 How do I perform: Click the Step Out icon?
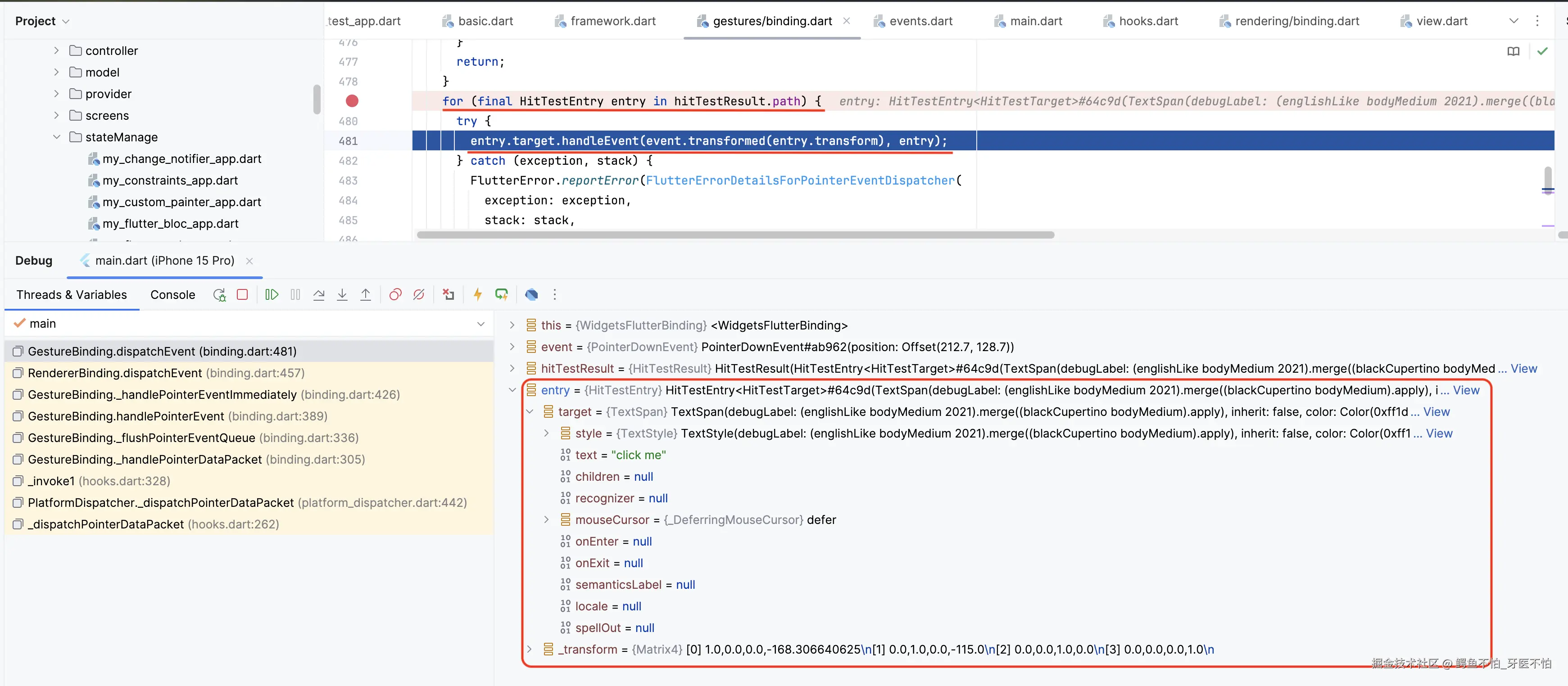(365, 294)
